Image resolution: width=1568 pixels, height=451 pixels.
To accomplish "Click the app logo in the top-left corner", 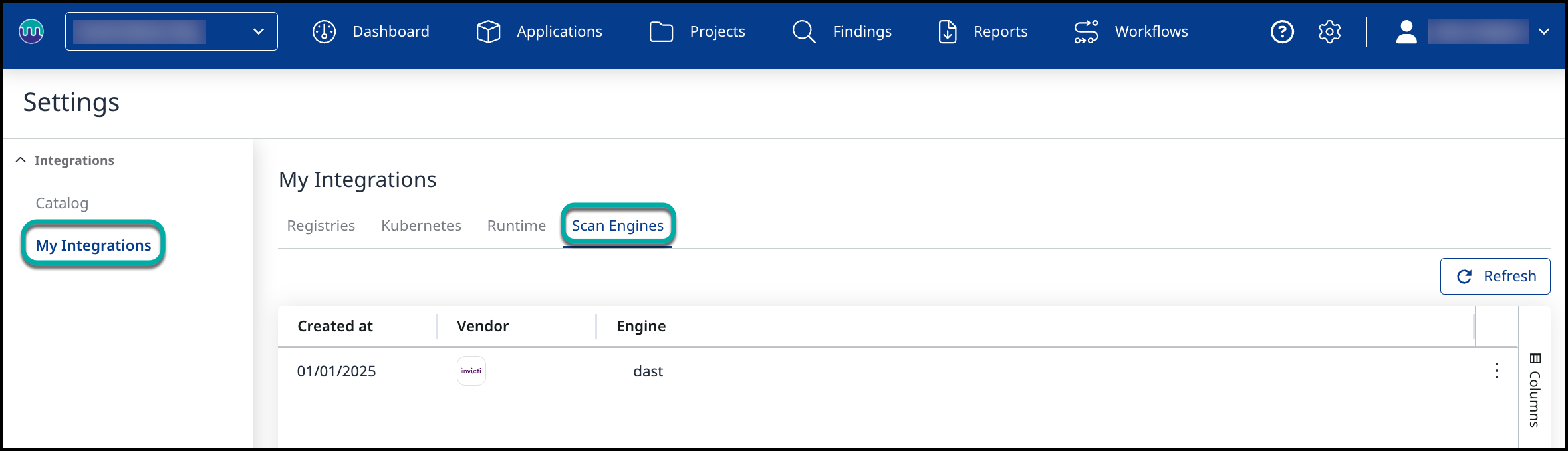I will [31, 31].
